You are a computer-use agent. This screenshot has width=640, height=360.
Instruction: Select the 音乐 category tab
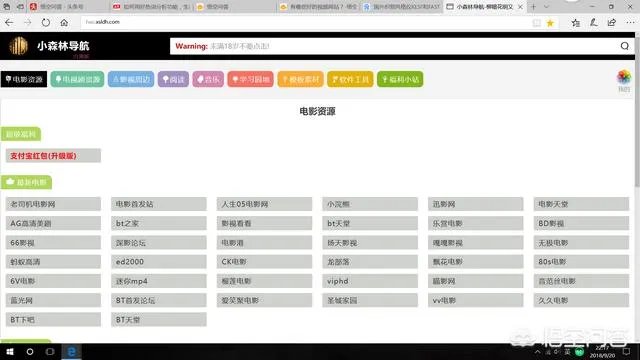[x=208, y=79]
